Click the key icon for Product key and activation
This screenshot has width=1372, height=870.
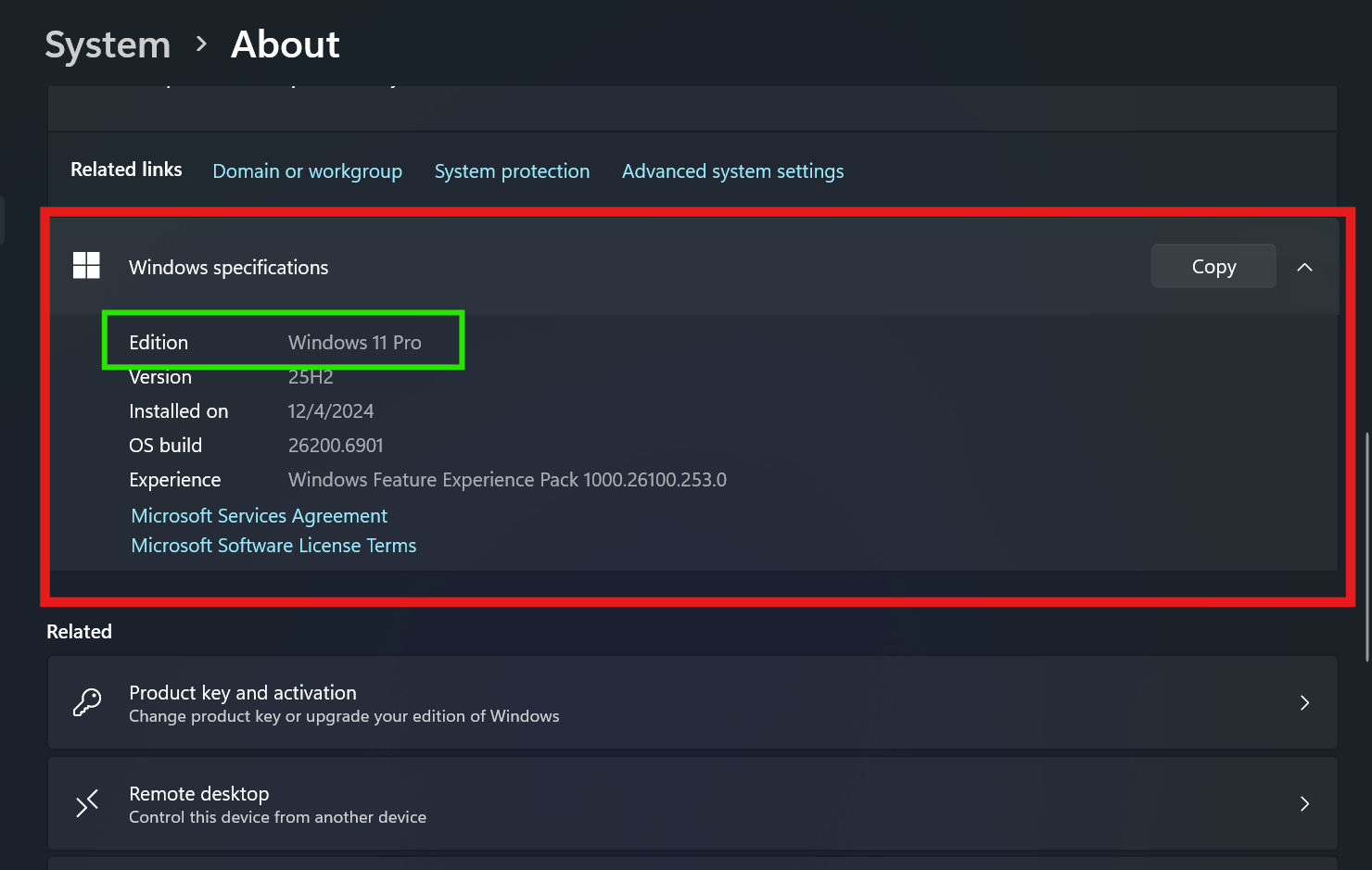tap(87, 702)
